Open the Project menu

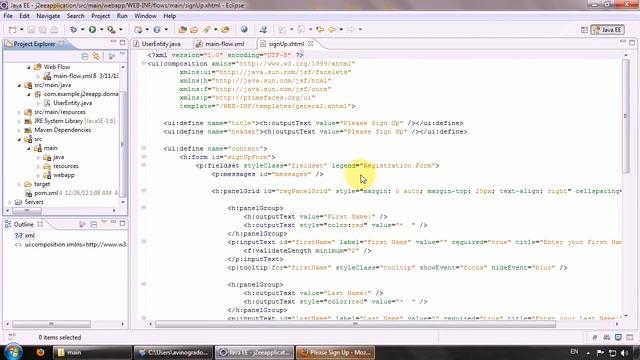coord(100,16)
